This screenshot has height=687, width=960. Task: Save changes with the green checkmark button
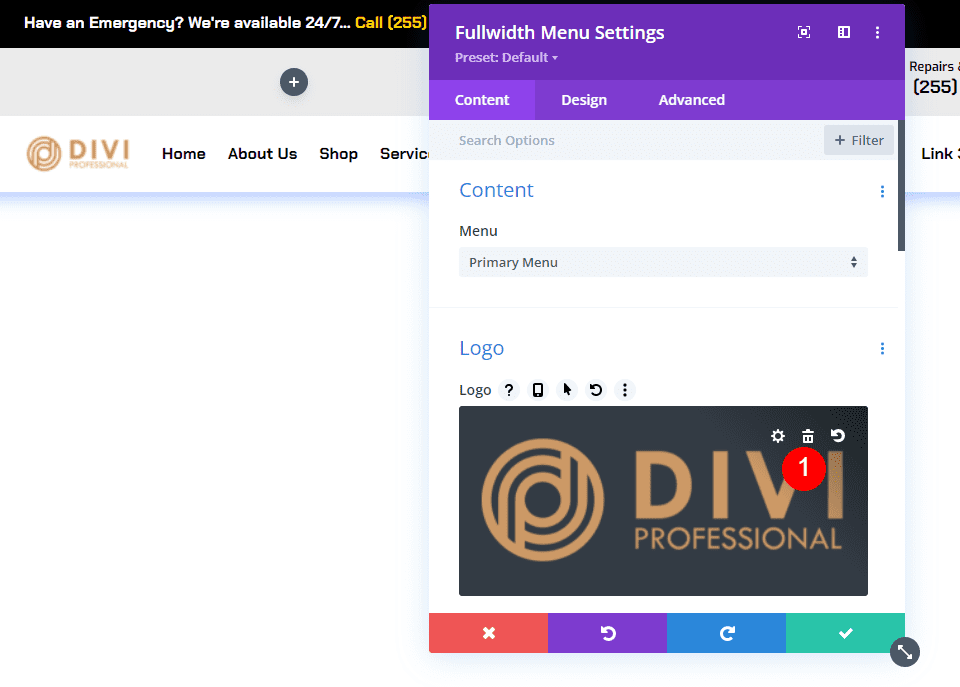point(845,633)
